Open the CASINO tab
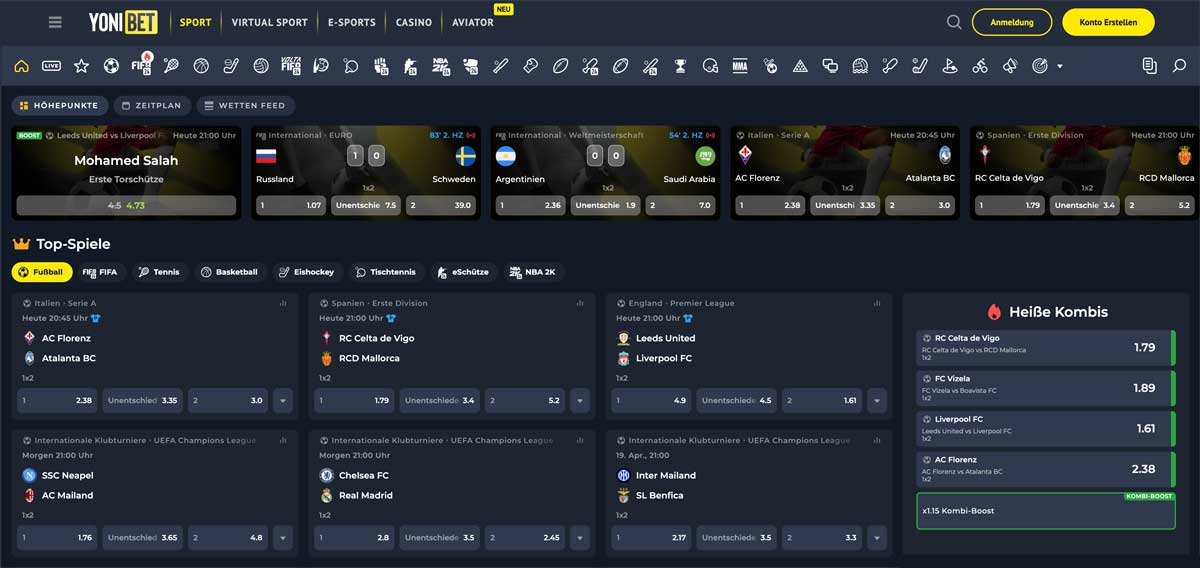The height and width of the screenshot is (568, 1200). (x=414, y=22)
